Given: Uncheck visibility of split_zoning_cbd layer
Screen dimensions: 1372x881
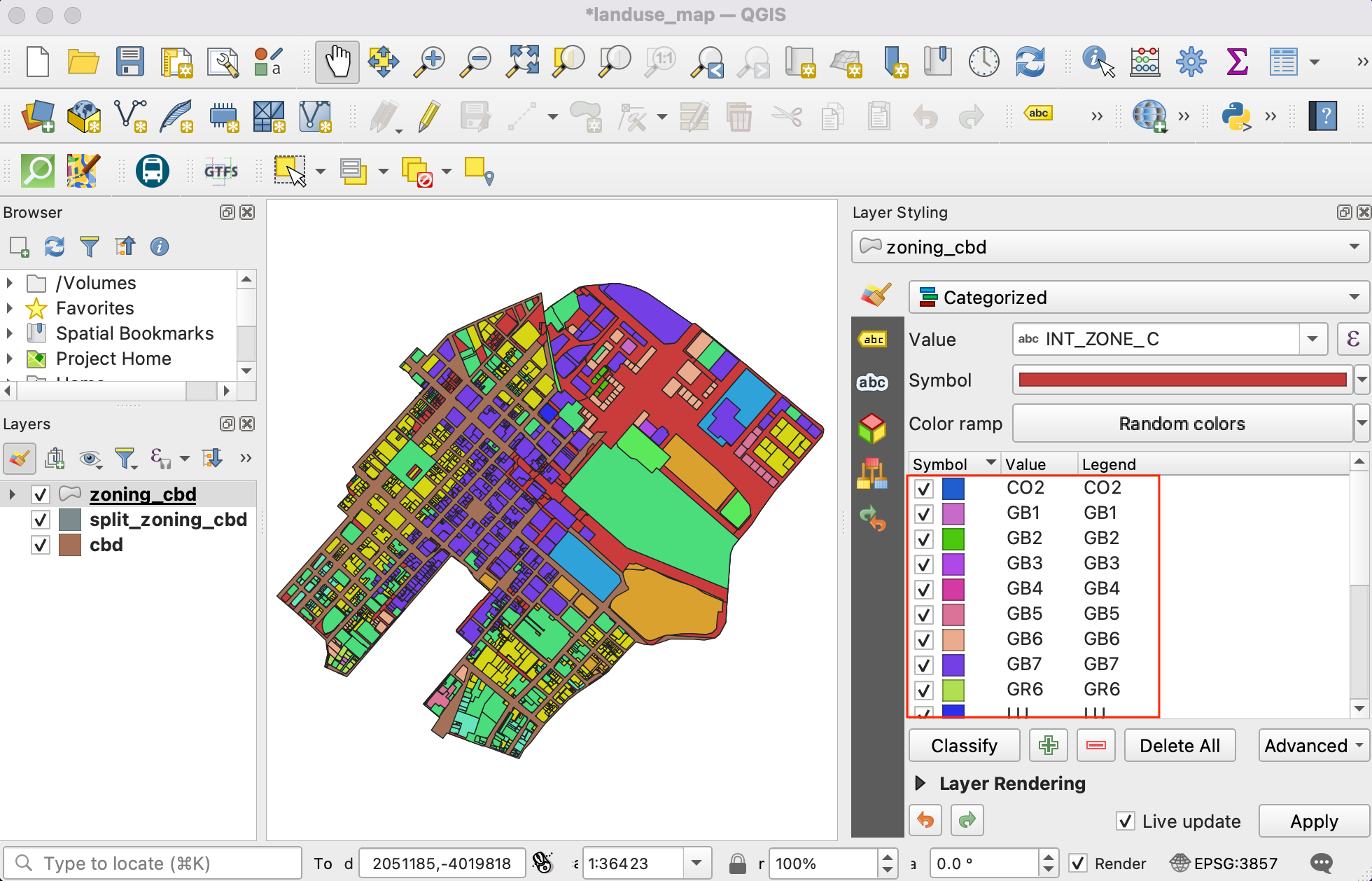Looking at the screenshot, I should click(x=41, y=520).
